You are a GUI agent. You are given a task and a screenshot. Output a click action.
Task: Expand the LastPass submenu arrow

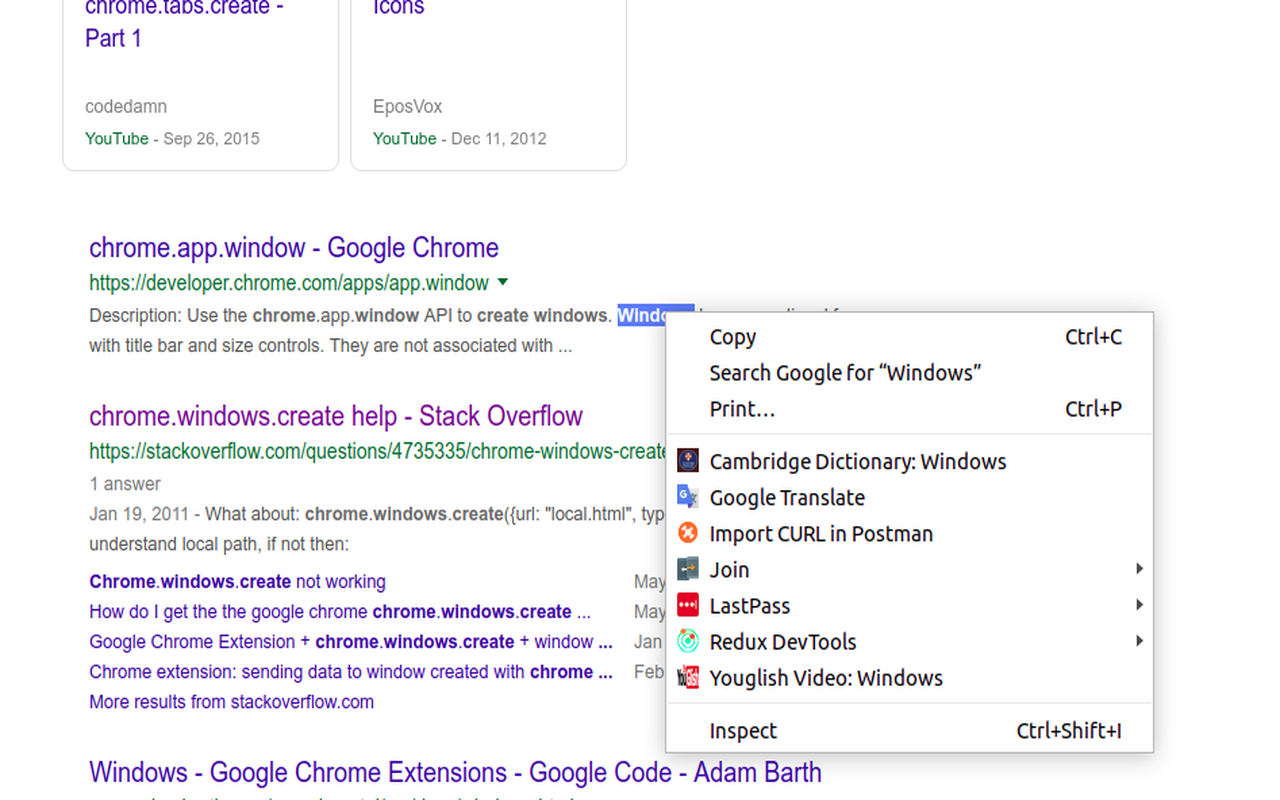click(1139, 605)
